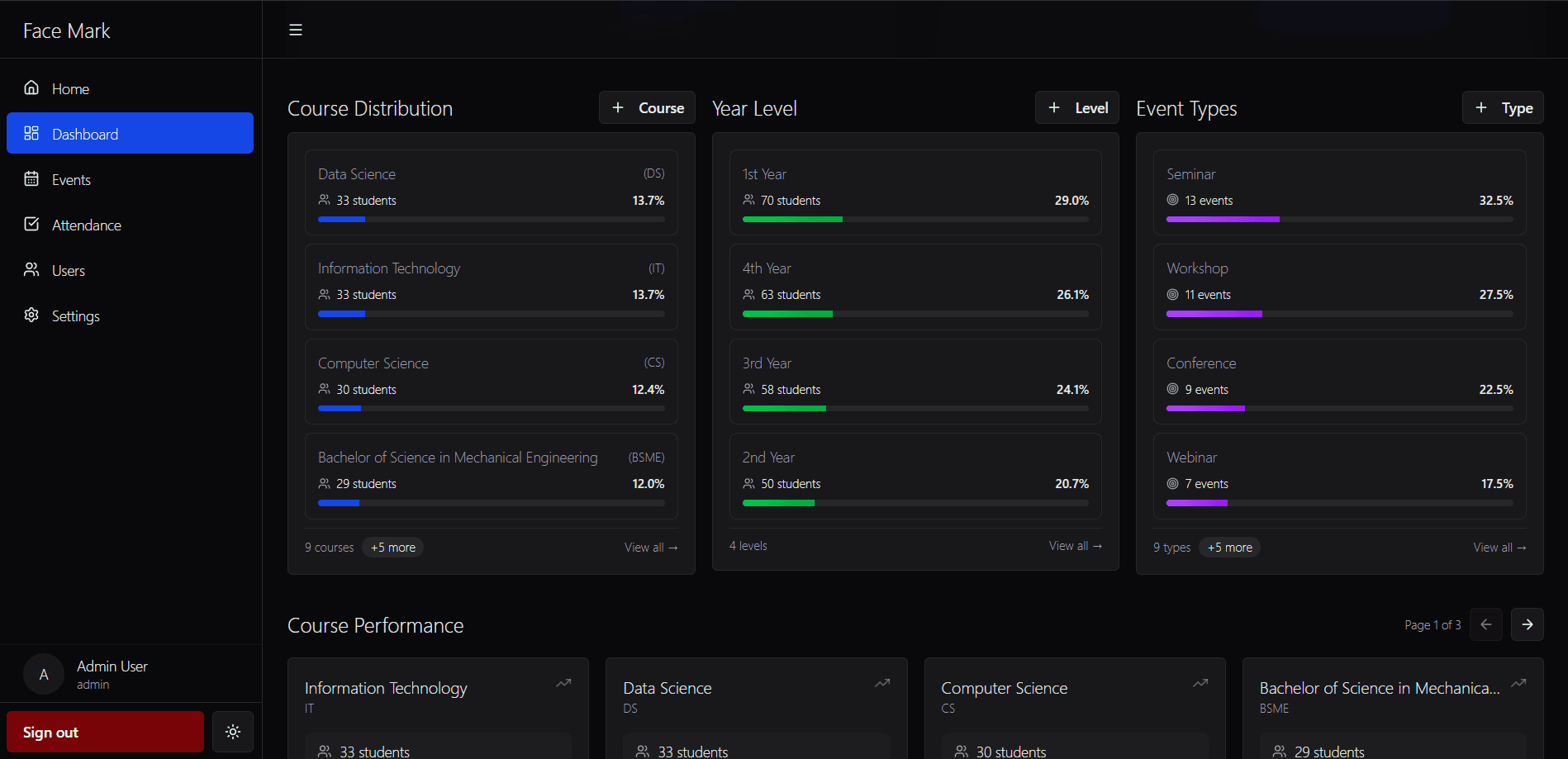Click the trend arrow on Data Science card
Viewport: 1568px width, 759px height.
tap(881, 683)
